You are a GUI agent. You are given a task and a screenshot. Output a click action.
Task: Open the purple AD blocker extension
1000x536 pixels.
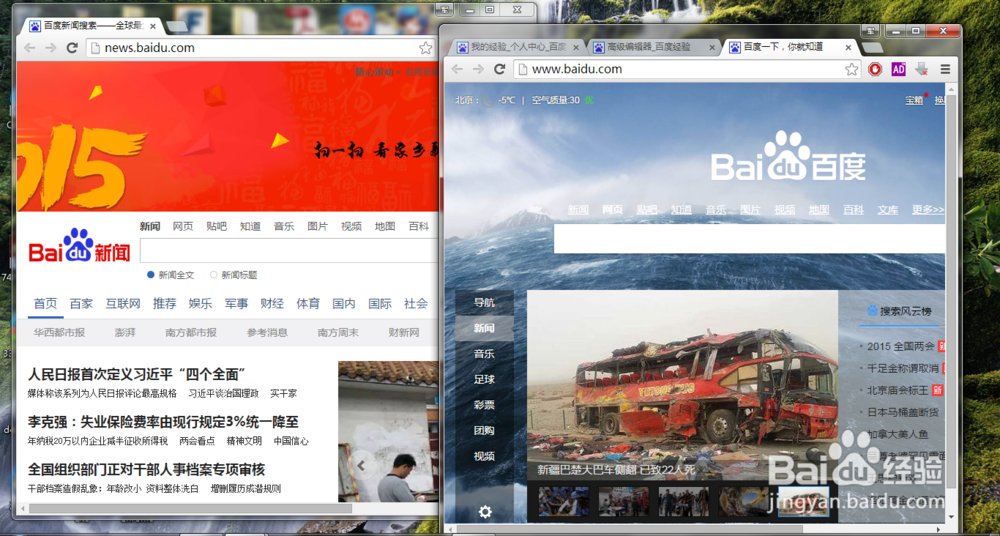[x=898, y=69]
